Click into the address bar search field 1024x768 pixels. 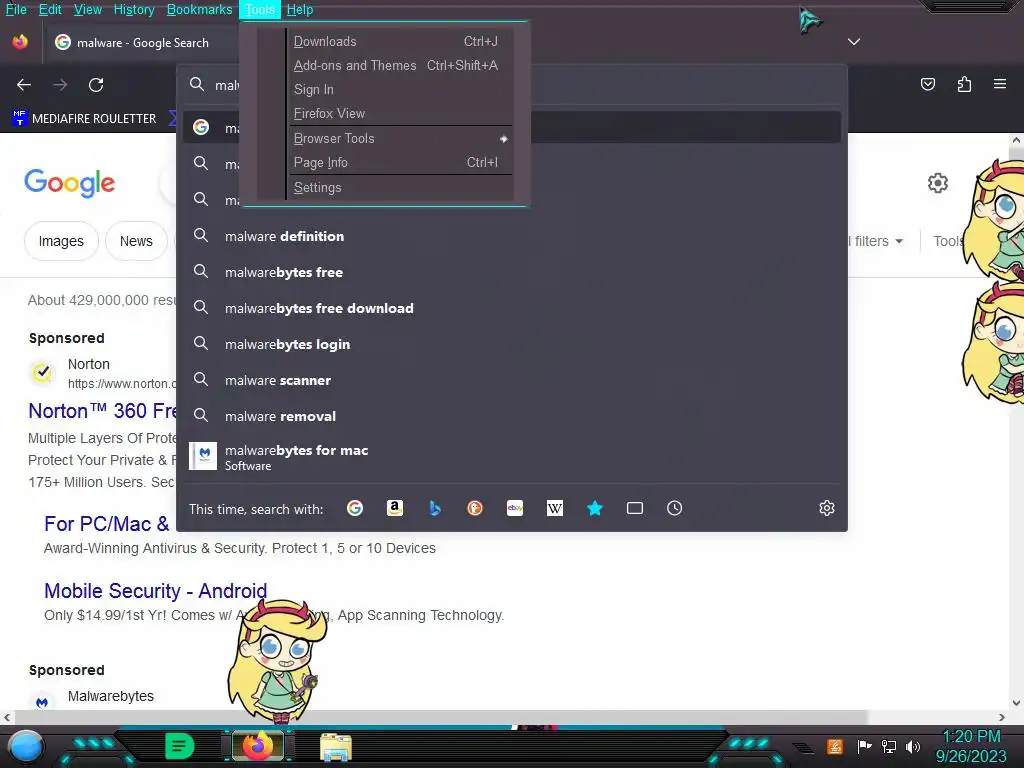point(512,85)
